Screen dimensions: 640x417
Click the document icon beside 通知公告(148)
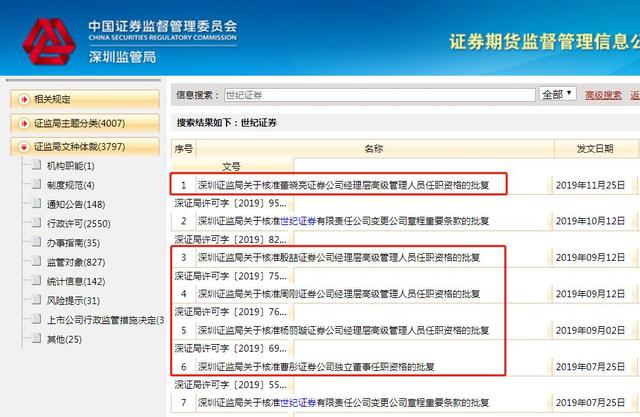[36, 203]
